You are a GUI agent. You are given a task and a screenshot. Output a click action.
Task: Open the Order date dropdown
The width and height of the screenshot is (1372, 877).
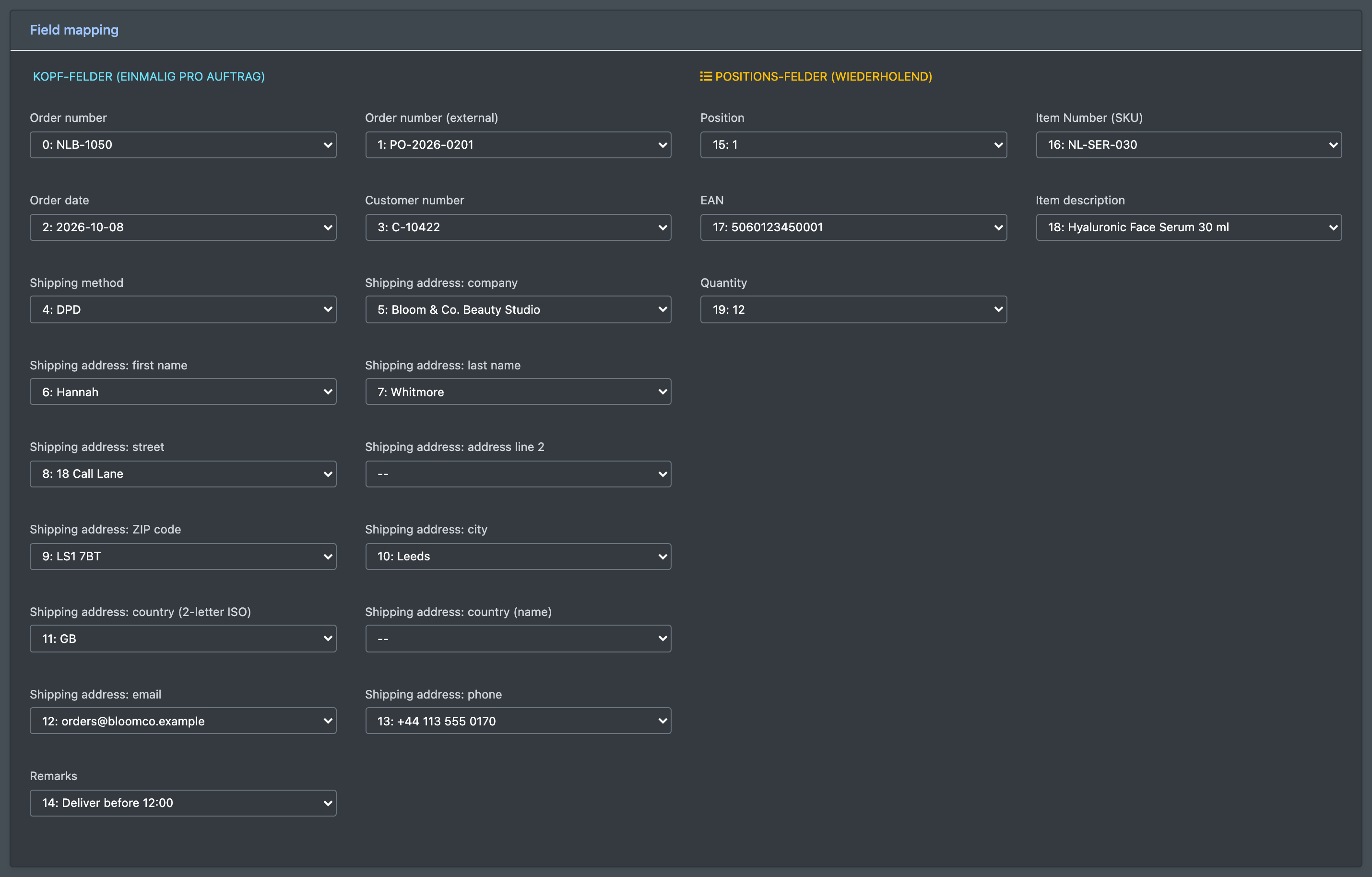(x=183, y=227)
